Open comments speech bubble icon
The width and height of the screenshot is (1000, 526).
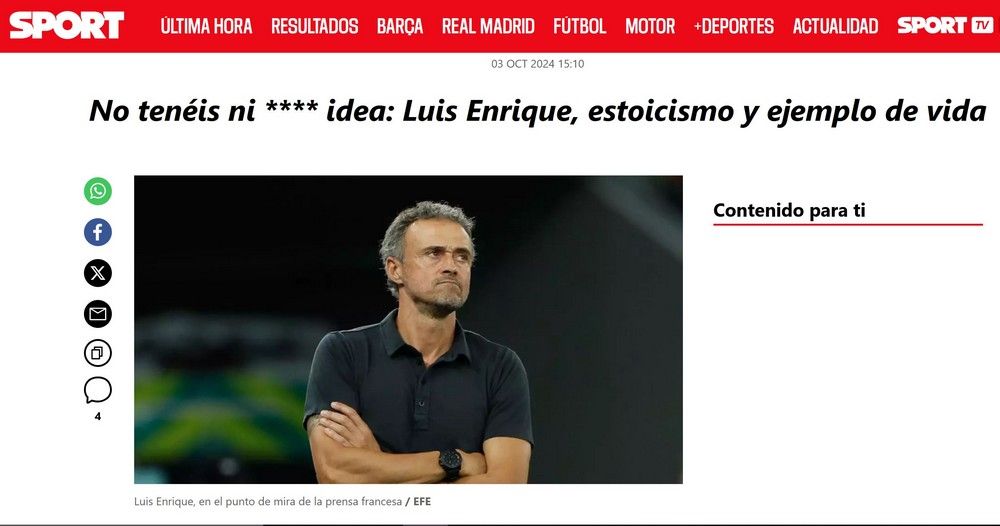(x=98, y=390)
